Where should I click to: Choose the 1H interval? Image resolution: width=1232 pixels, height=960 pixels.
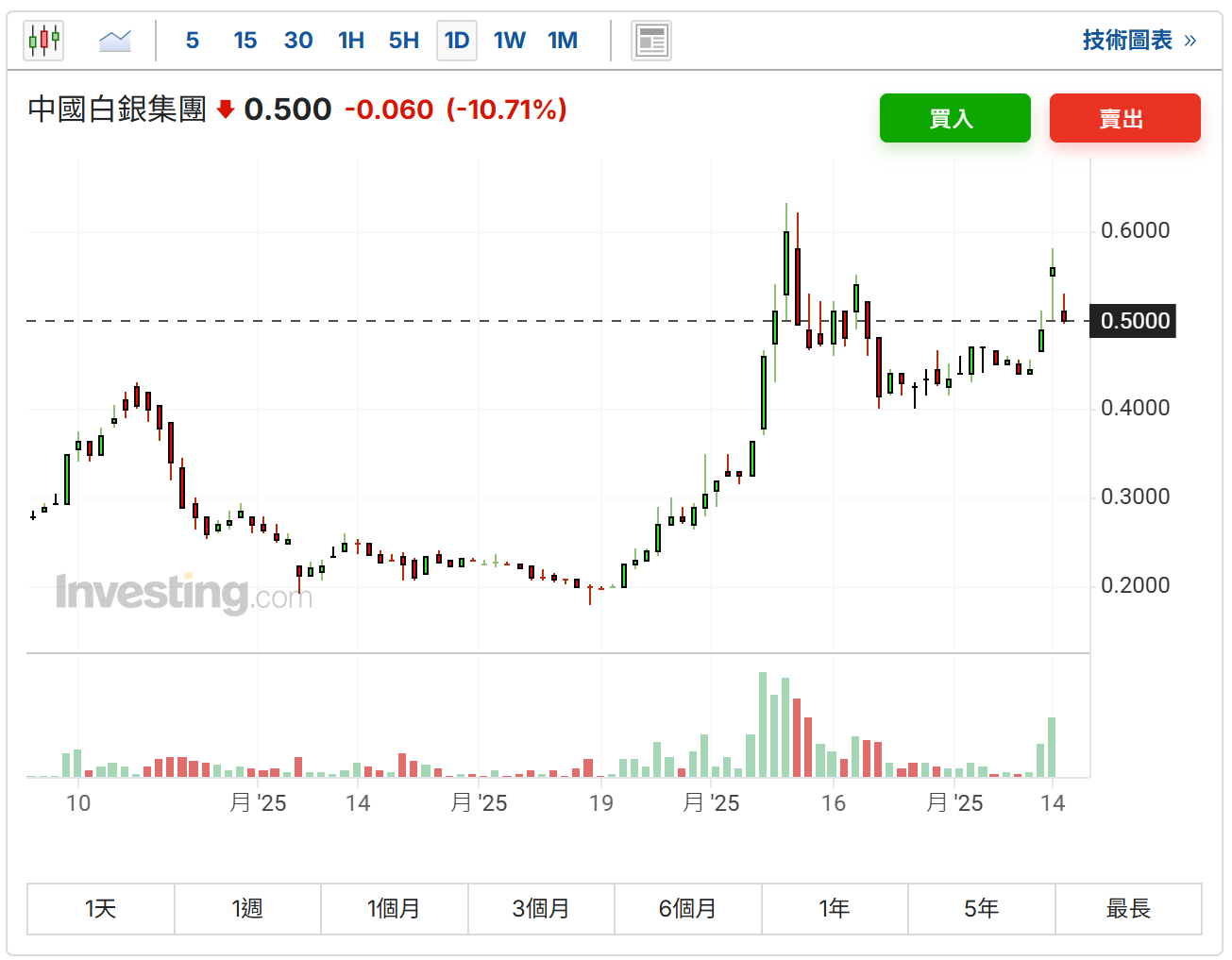pos(351,41)
